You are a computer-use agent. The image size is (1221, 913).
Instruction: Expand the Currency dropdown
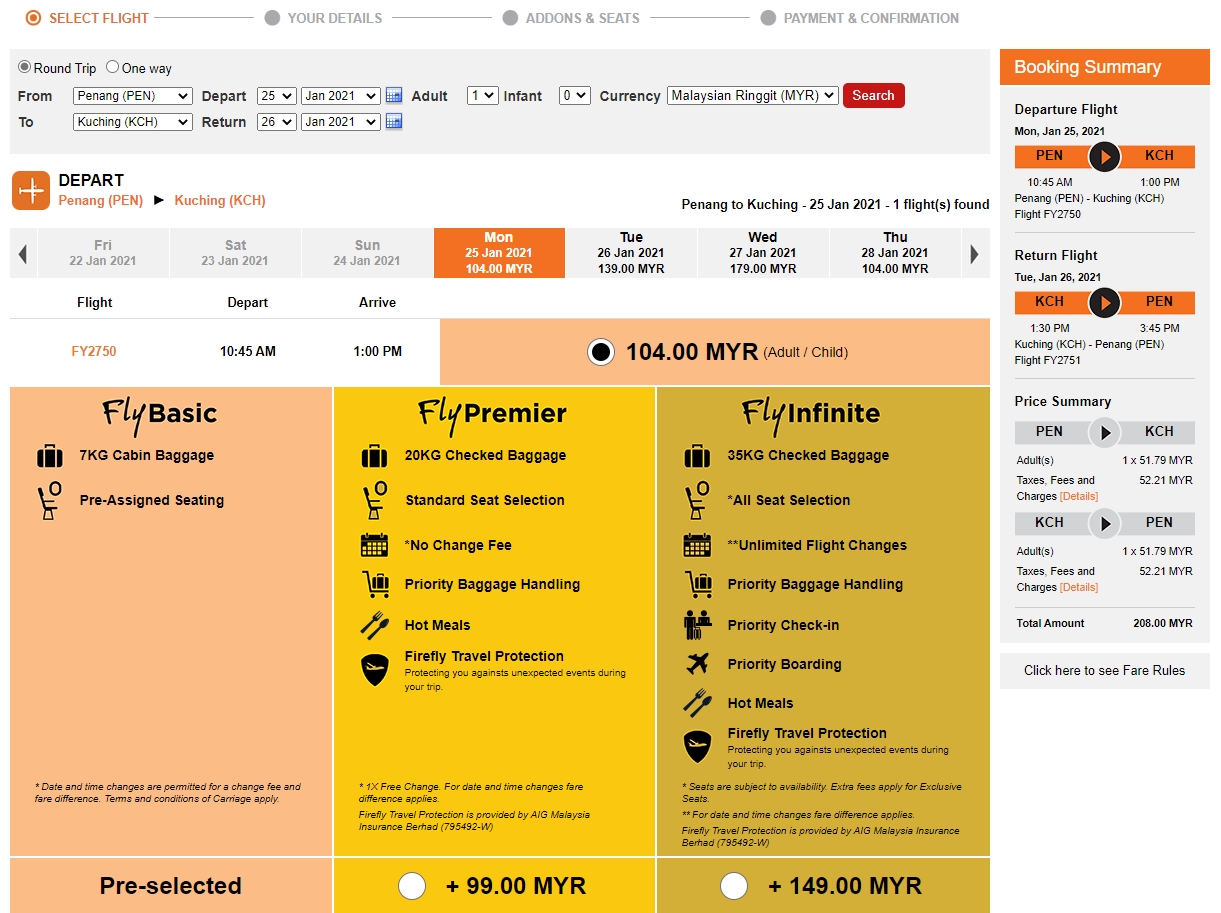(752, 96)
